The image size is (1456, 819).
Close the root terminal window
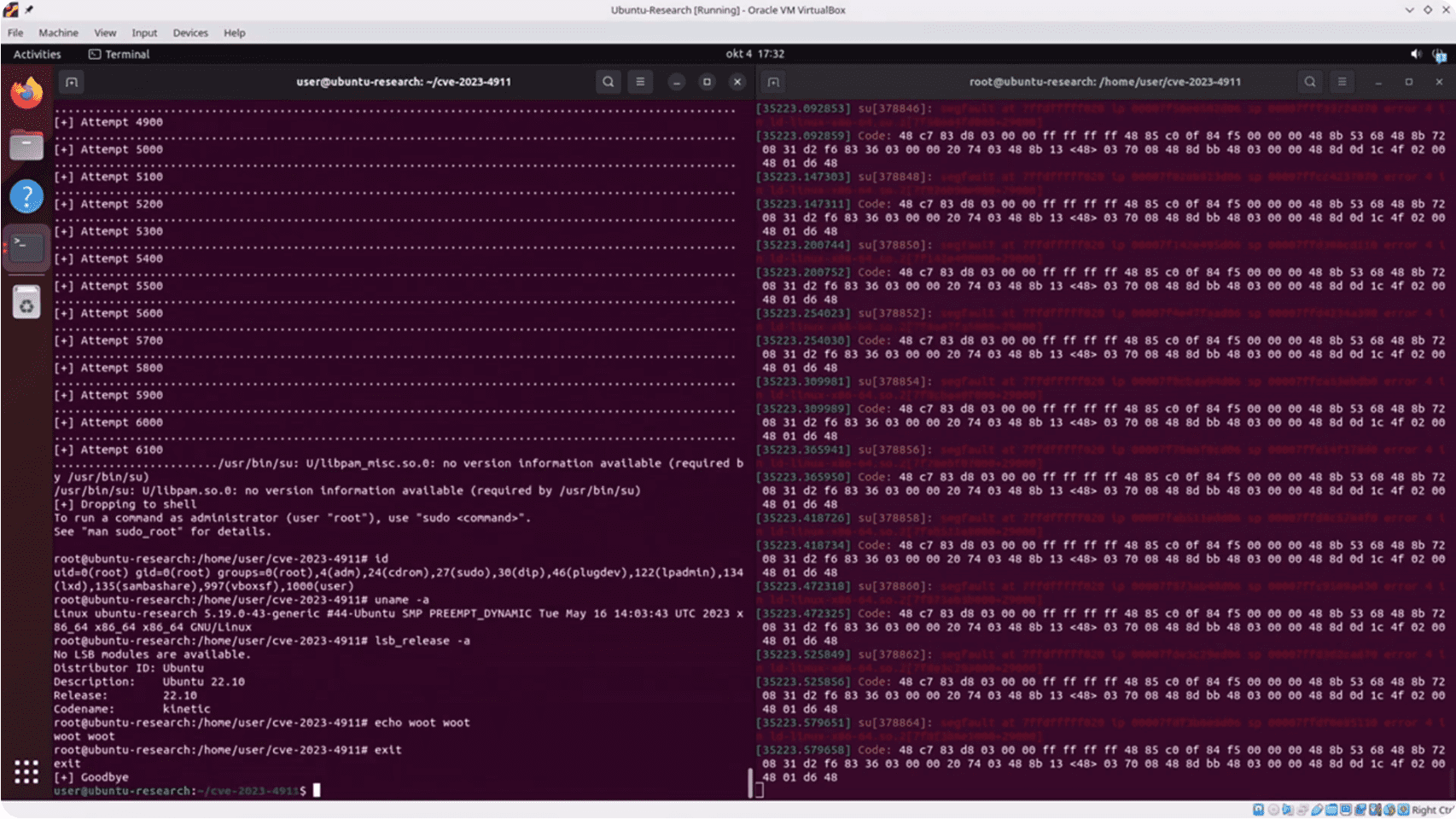pyautogui.click(x=1439, y=82)
